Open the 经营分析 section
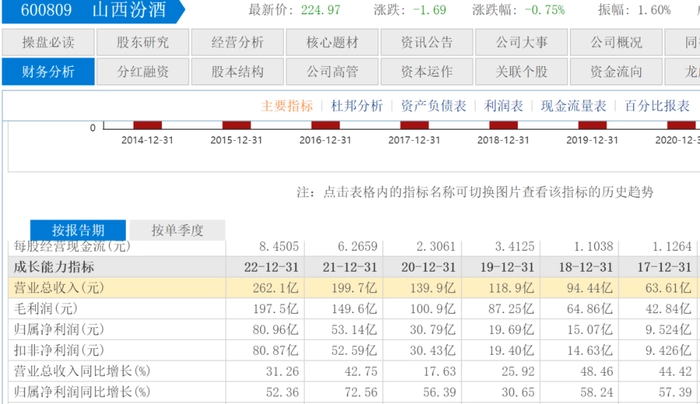This screenshot has width=700, height=404. (x=238, y=43)
